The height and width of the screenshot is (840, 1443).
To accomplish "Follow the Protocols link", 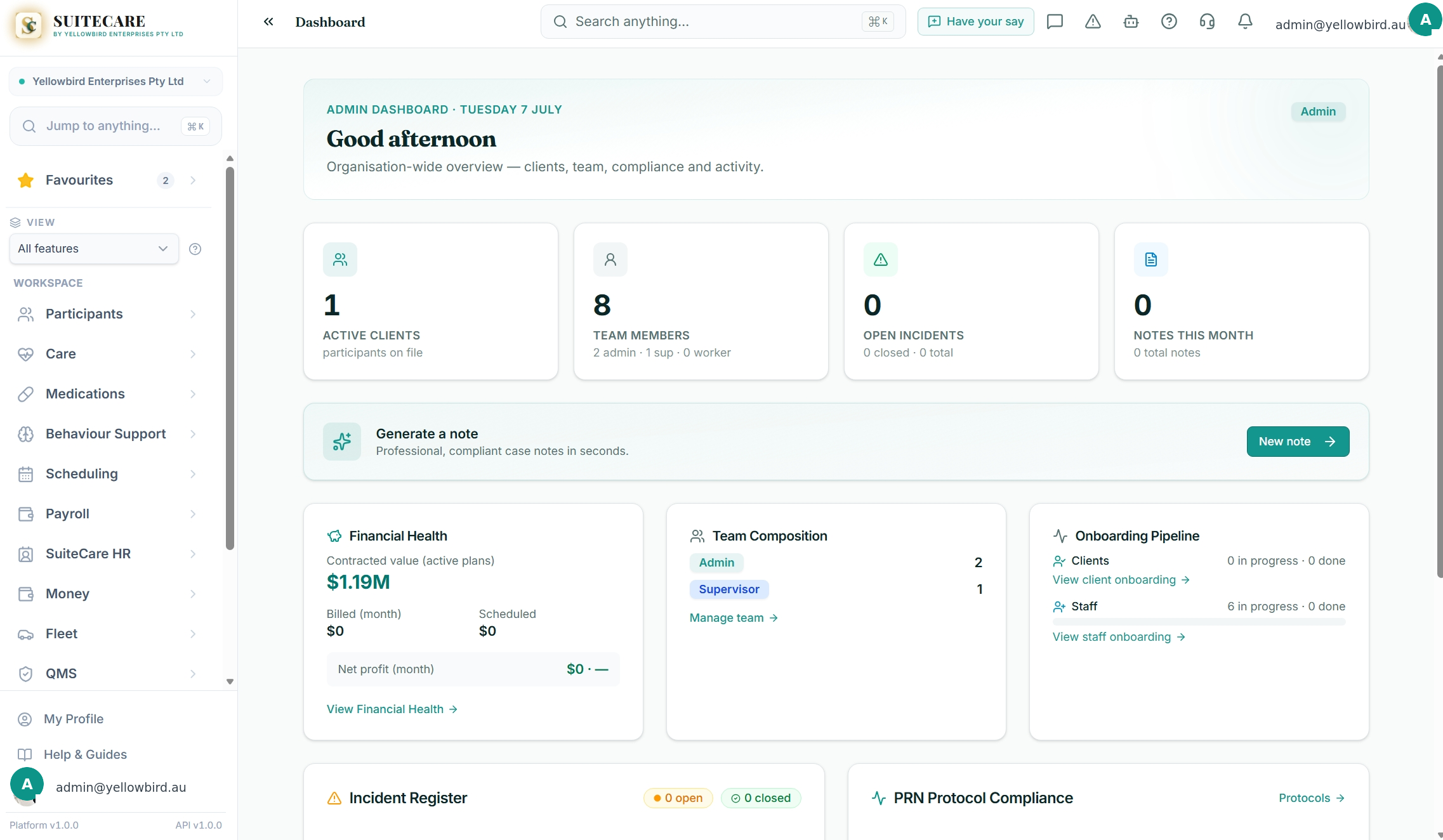I will click(1312, 798).
